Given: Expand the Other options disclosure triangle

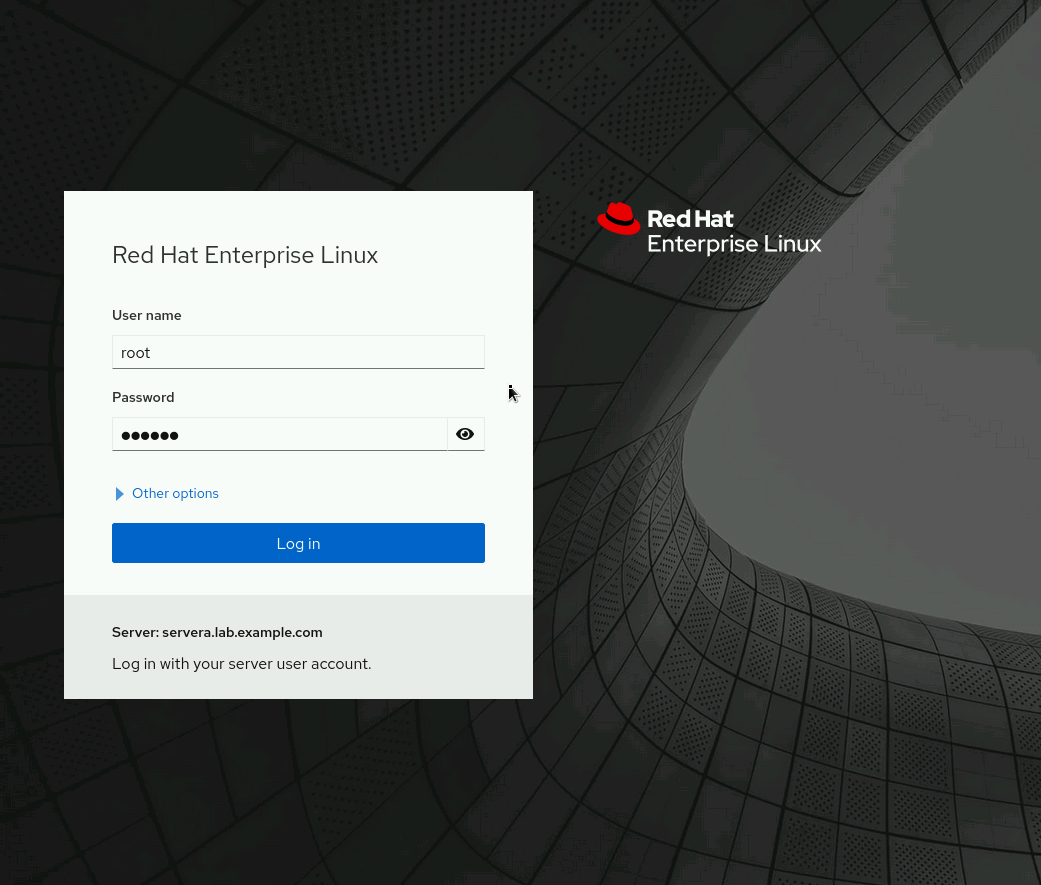Looking at the screenshot, I should pos(120,494).
